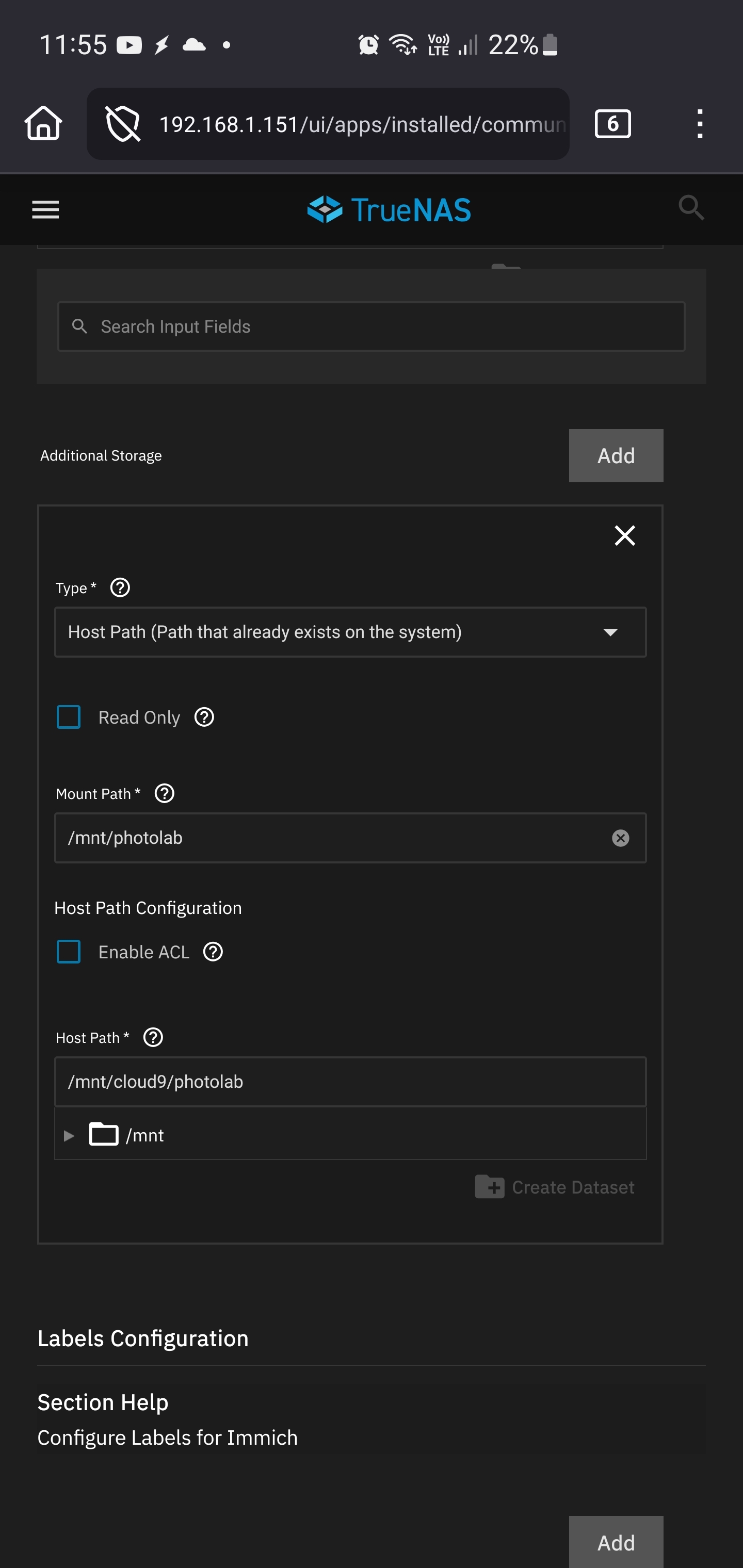Show help for Enable ACL option

[213, 952]
